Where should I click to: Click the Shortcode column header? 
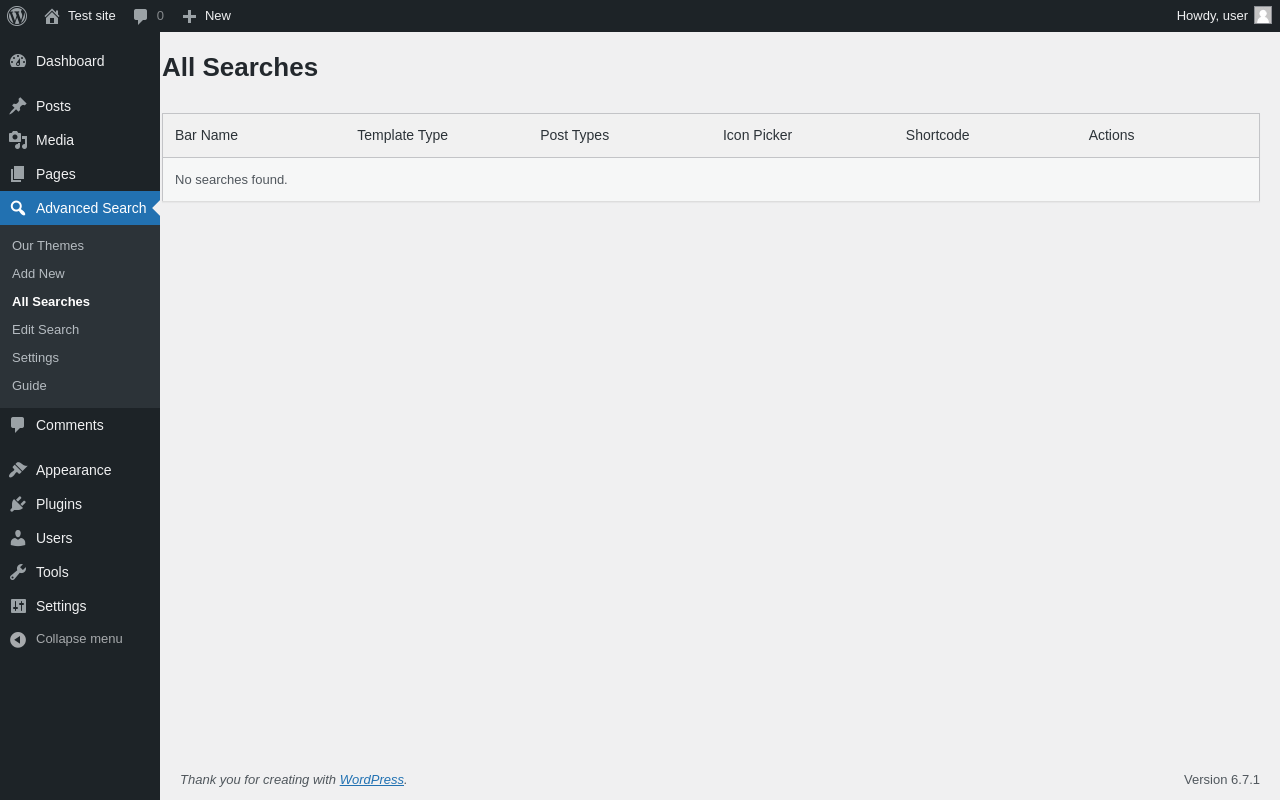(x=937, y=135)
